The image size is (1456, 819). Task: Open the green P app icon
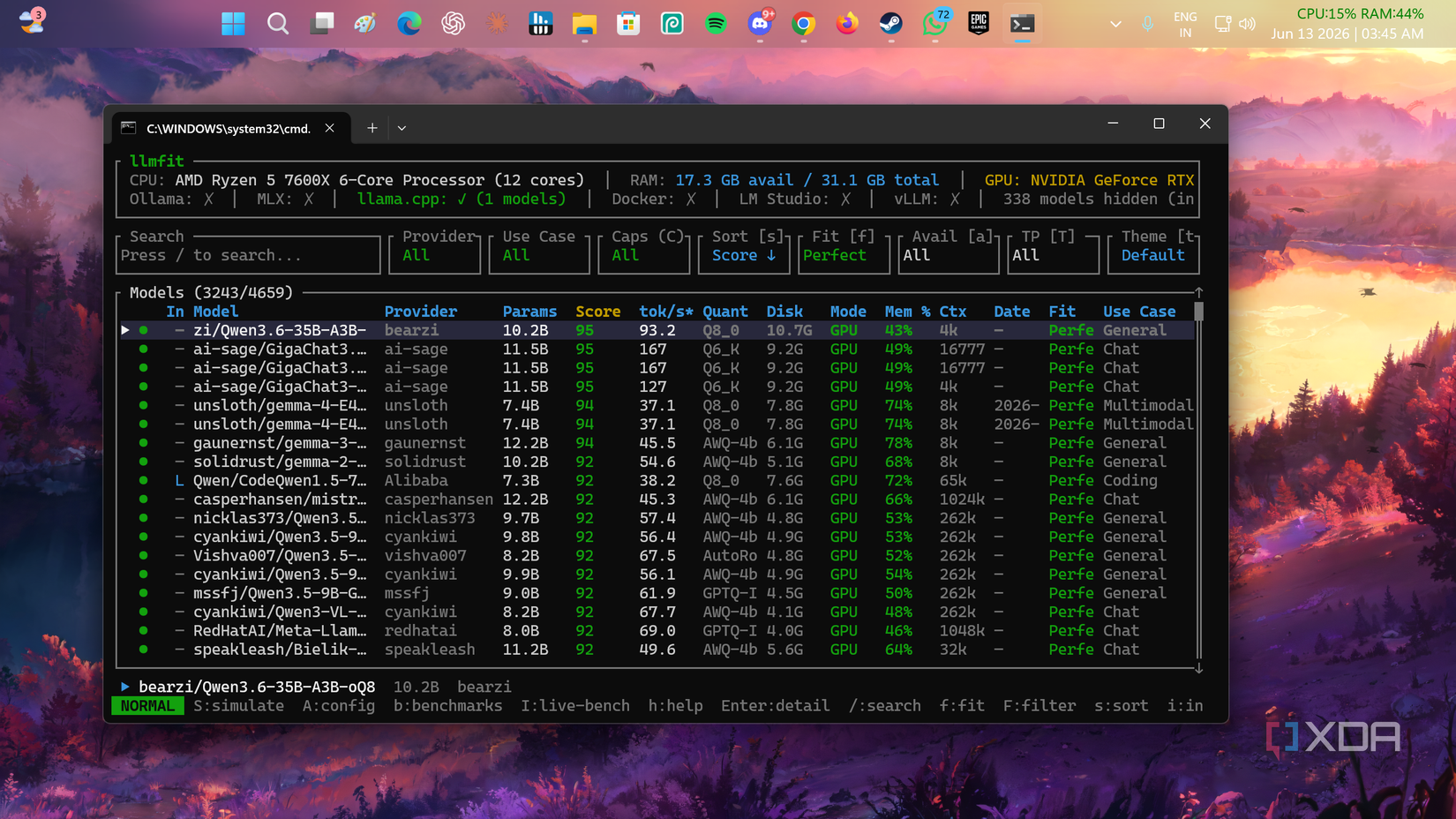(672, 24)
